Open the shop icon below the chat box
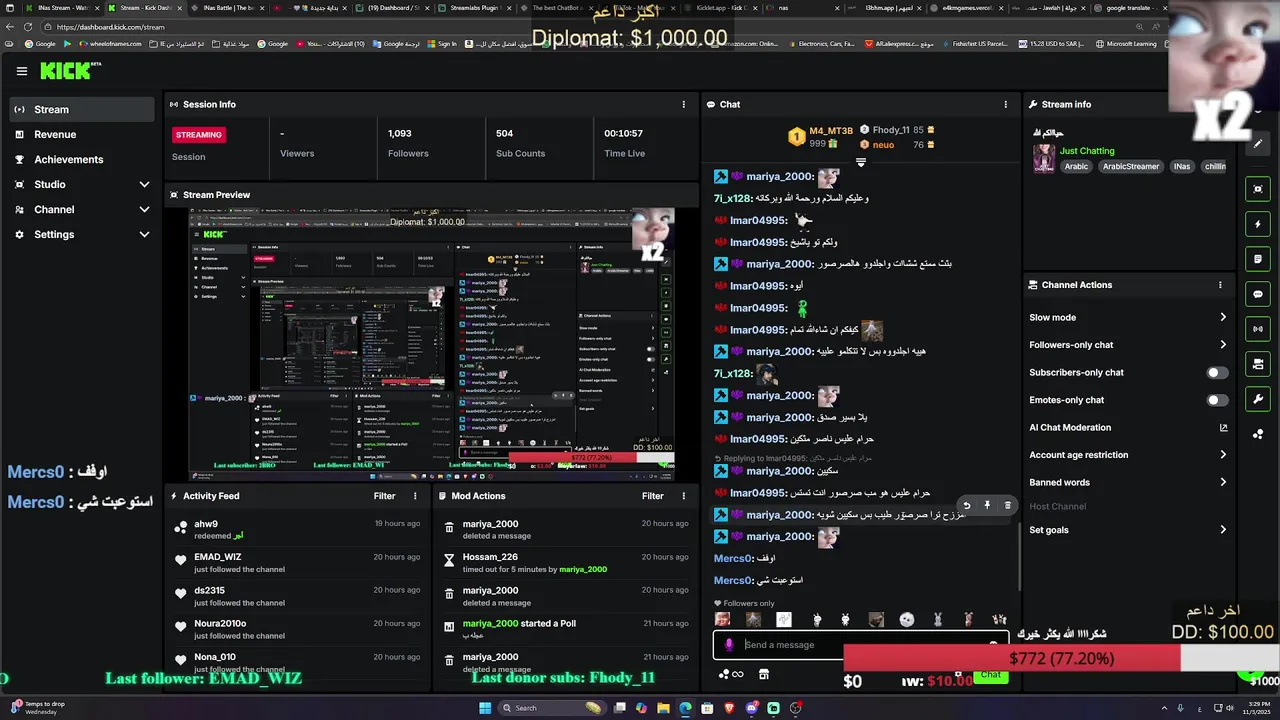The width and height of the screenshot is (1280, 720). (x=764, y=675)
